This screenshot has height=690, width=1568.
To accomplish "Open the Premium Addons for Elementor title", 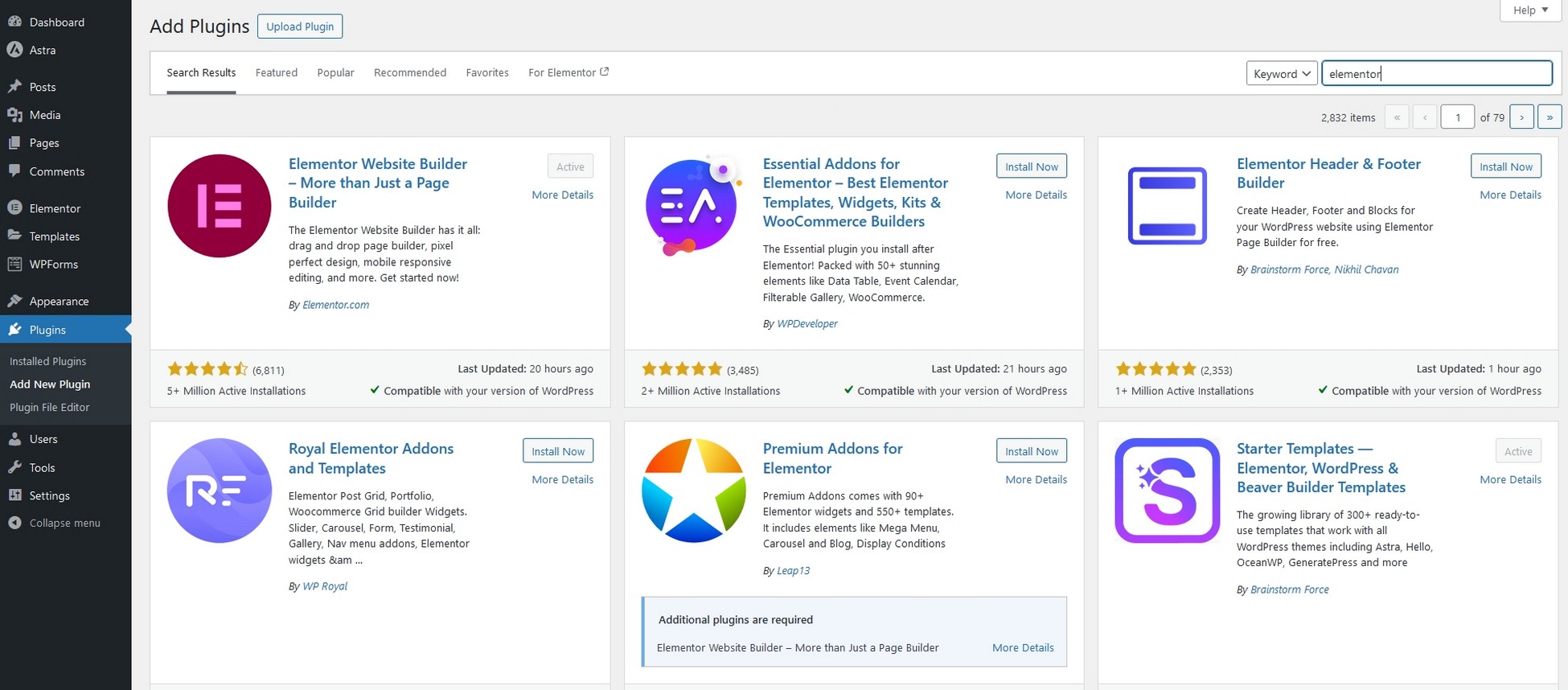I will (x=832, y=458).
